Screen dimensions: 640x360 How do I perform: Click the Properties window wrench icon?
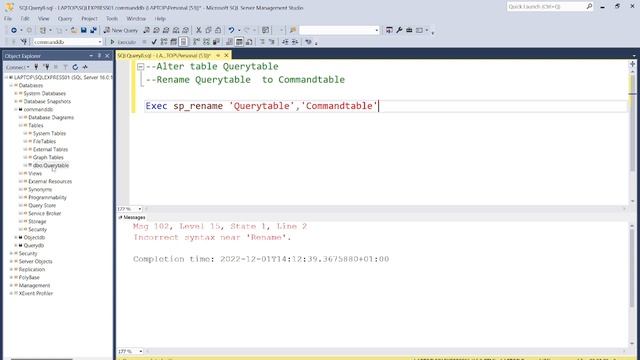(399, 30)
